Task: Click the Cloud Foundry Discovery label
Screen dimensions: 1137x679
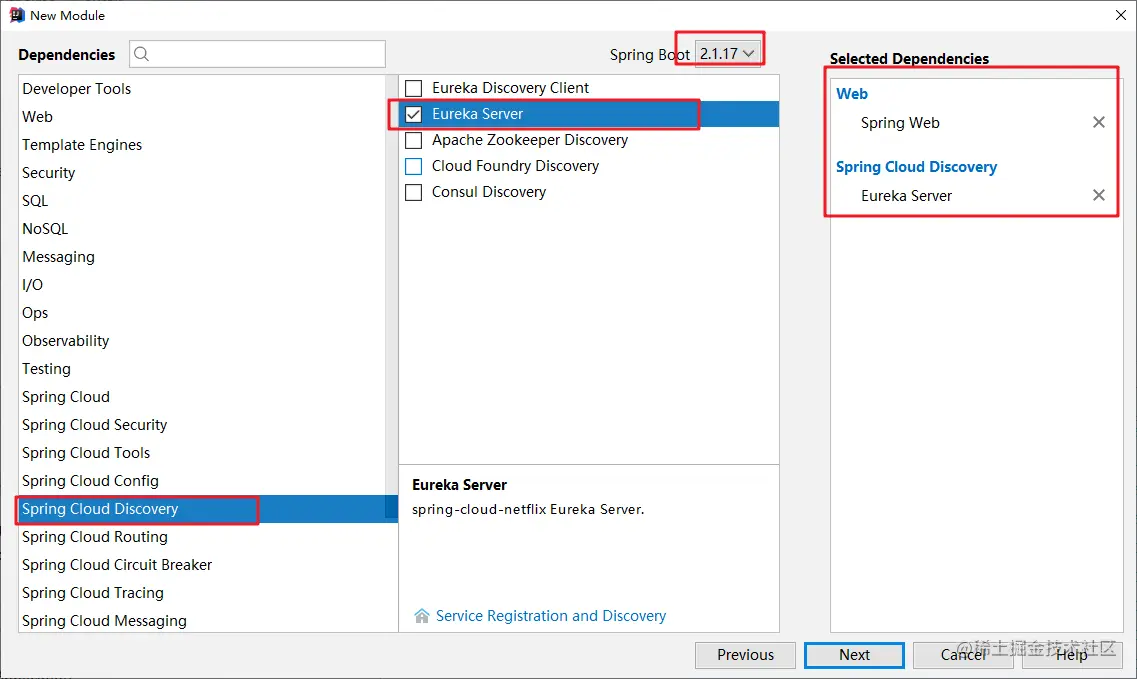Action: (x=516, y=166)
